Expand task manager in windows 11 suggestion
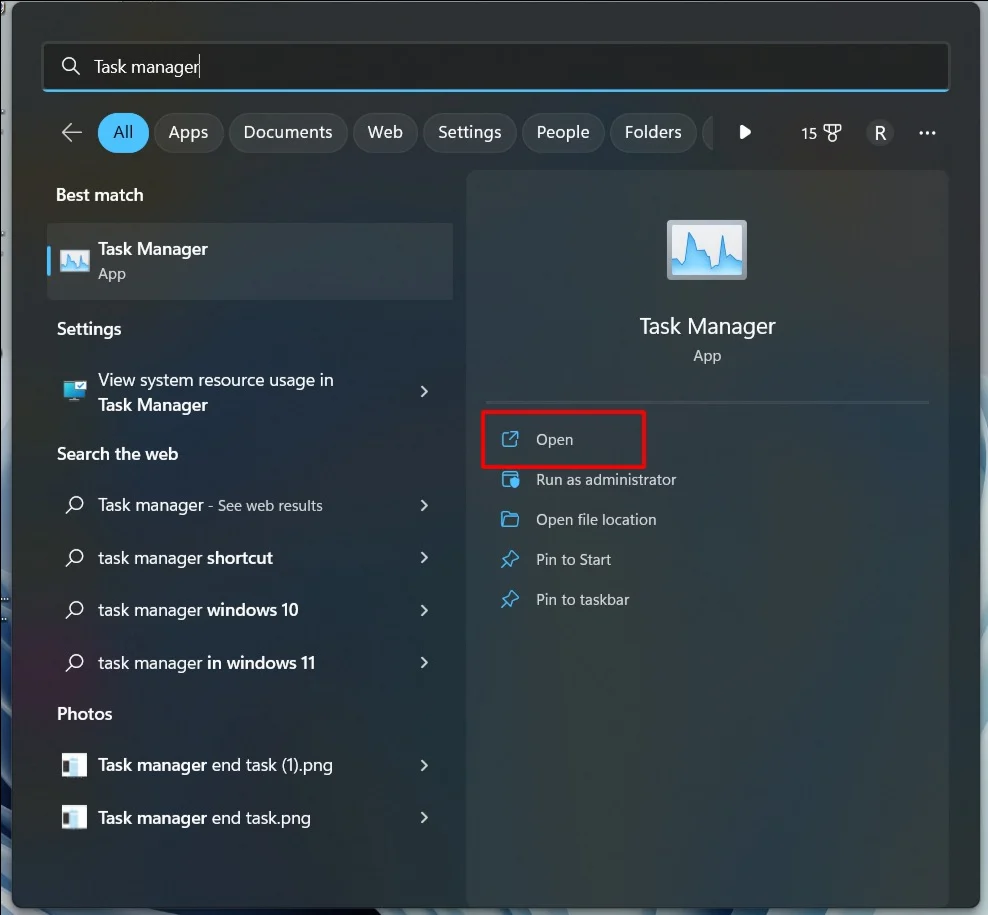 (x=424, y=663)
